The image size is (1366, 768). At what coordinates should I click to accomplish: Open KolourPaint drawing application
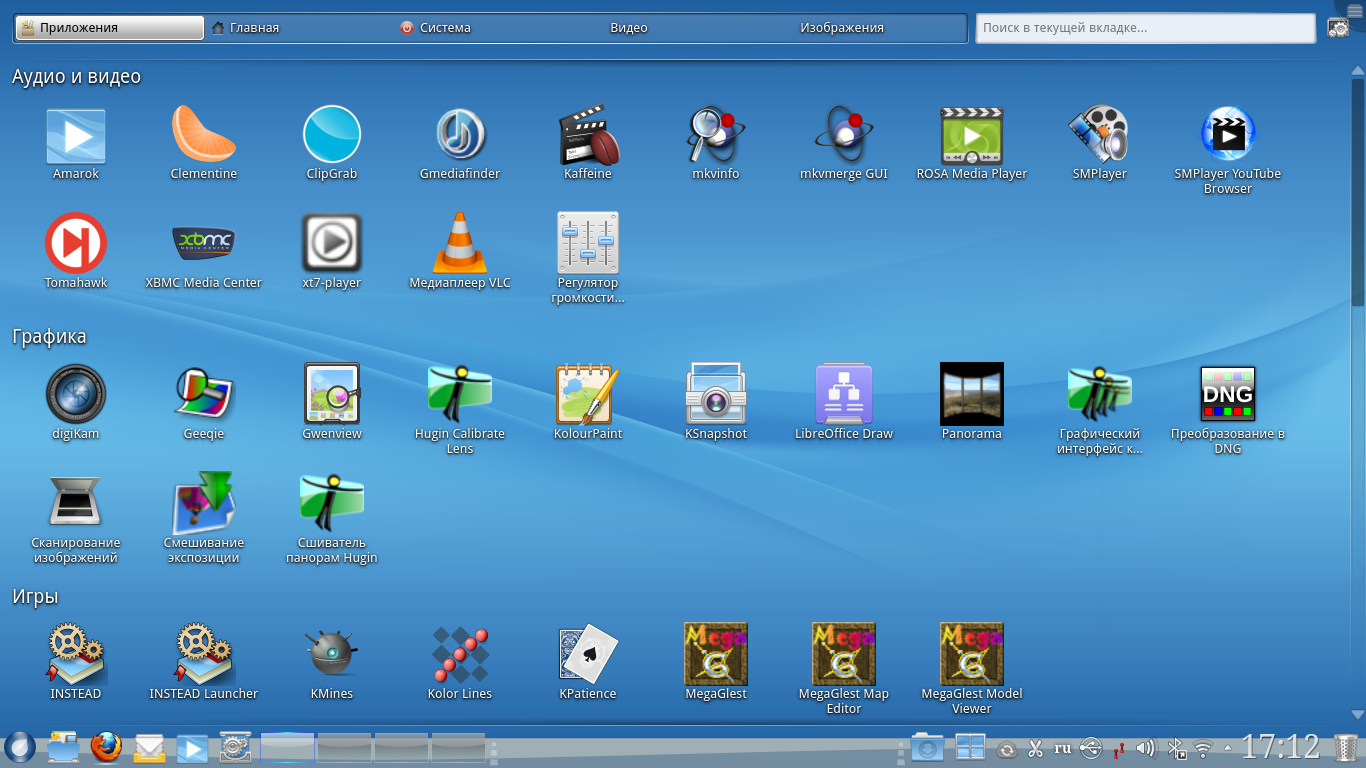pos(588,395)
